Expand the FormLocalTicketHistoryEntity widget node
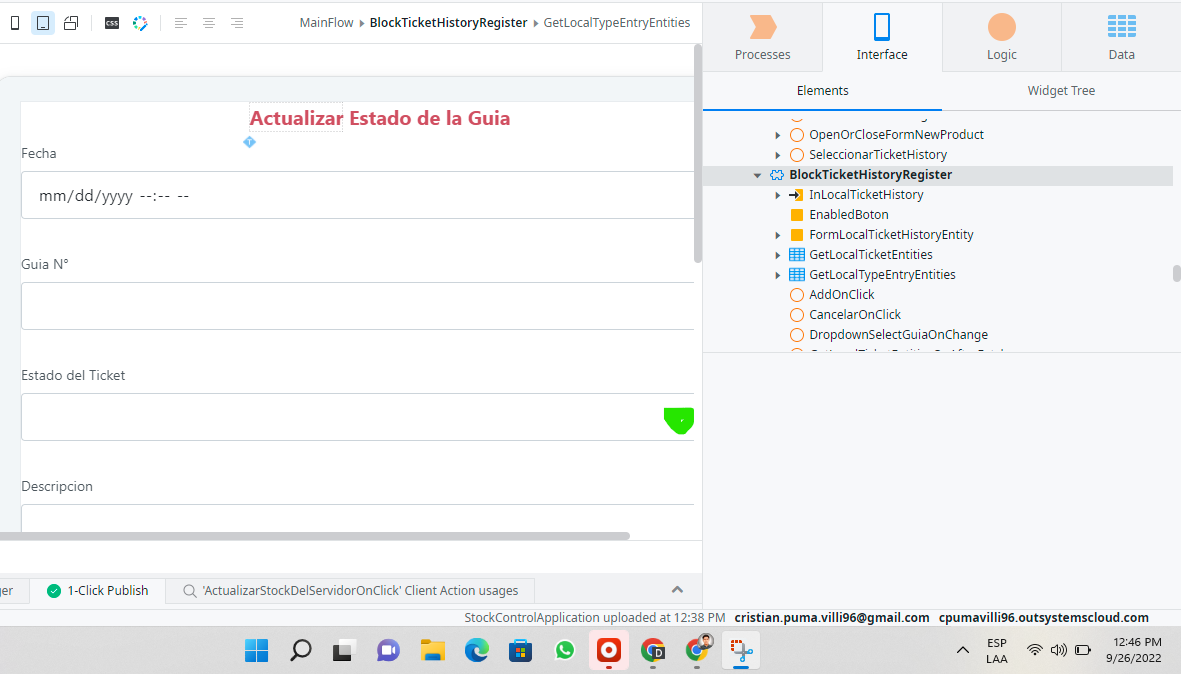 coord(778,234)
